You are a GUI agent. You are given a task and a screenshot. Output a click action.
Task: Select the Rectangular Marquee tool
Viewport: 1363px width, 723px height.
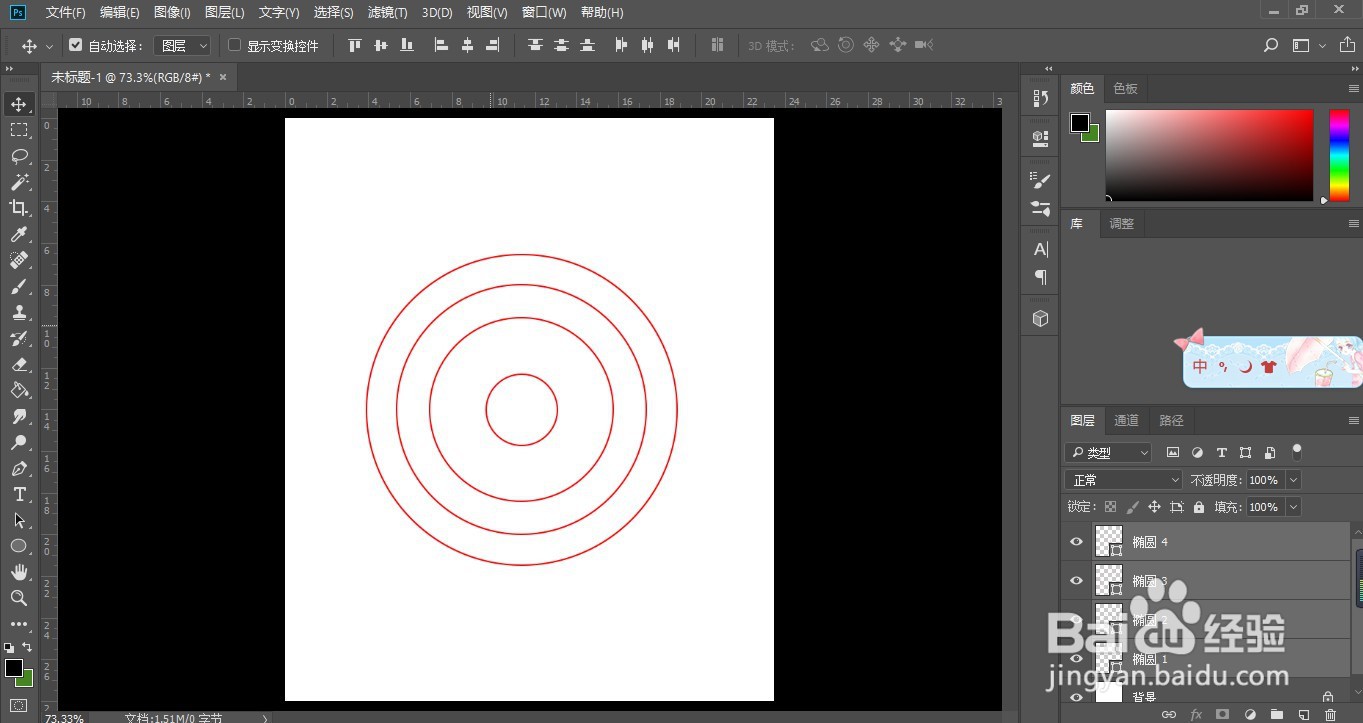pyautogui.click(x=19, y=130)
